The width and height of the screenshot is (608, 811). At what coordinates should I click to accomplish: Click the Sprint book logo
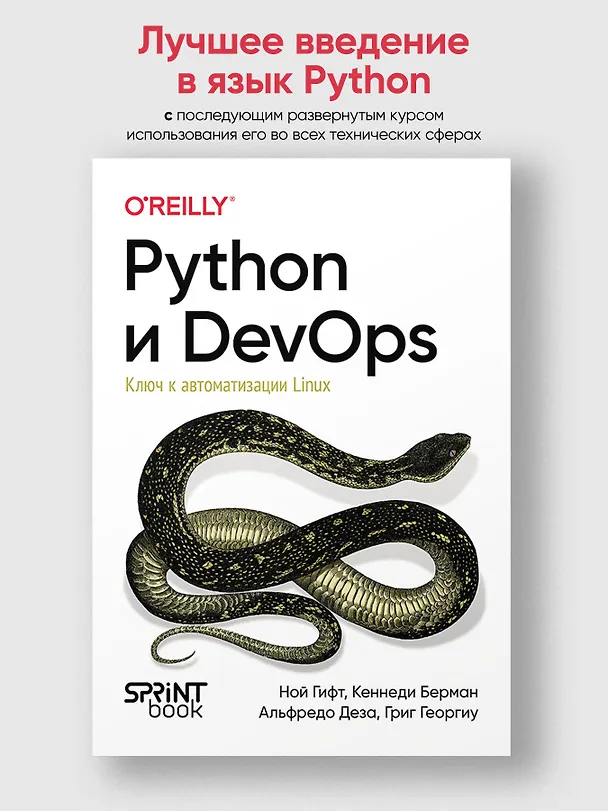click(x=165, y=699)
